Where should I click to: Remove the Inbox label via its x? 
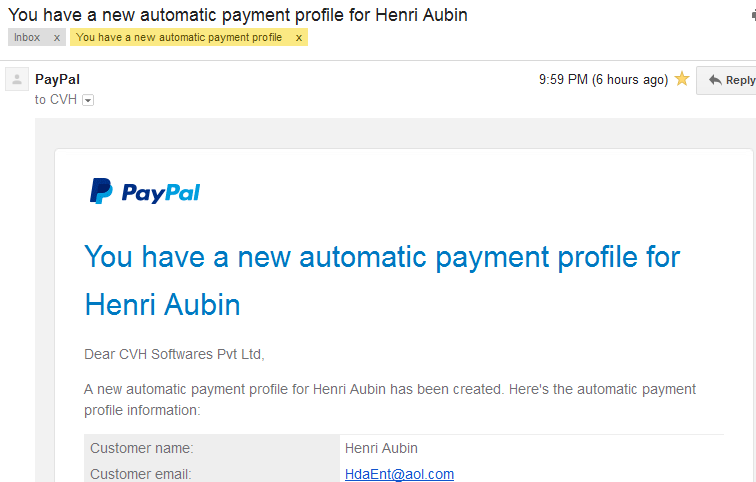pyautogui.click(x=57, y=38)
